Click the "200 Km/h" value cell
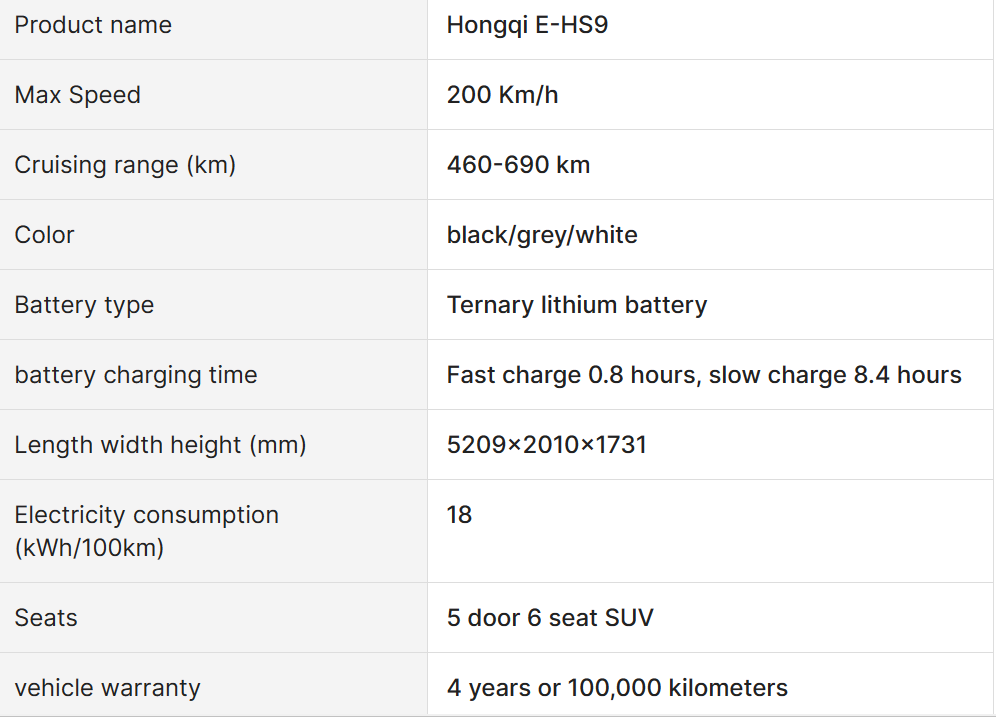This screenshot has height=717, width=996. click(x=502, y=95)
